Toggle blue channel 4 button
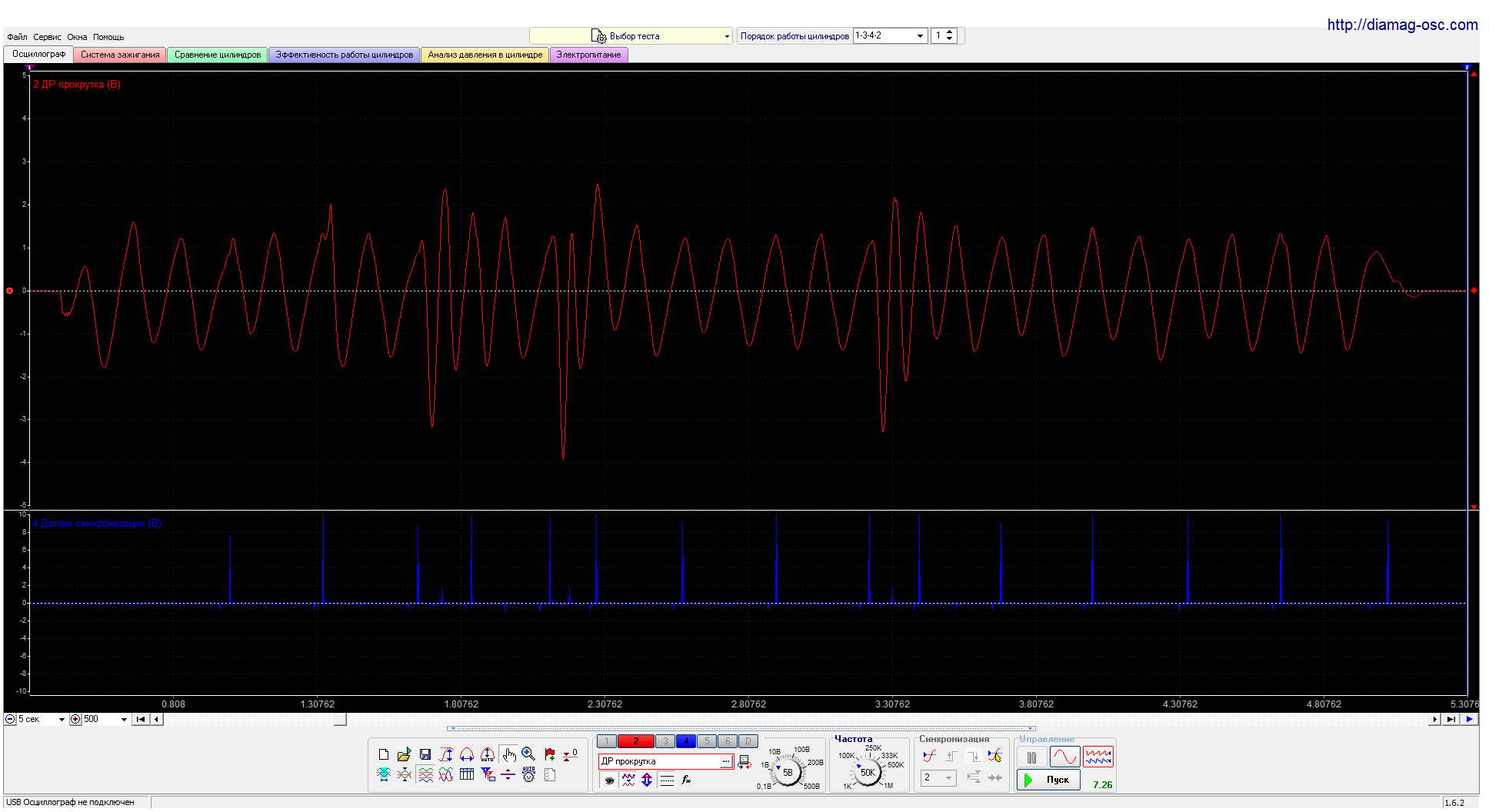 click(x=686, y=741)
